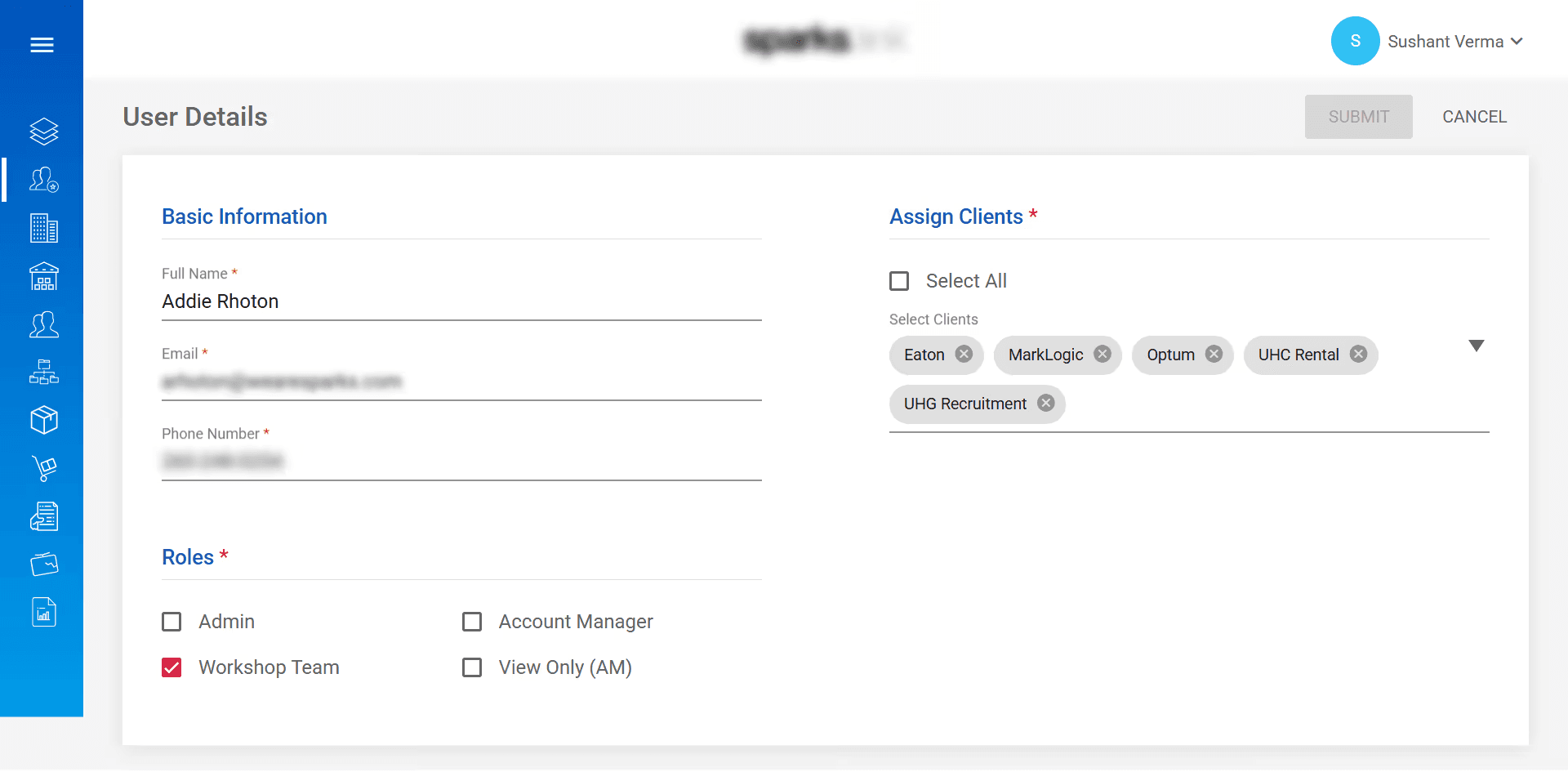
Task: Open the user management icon in sidebar
Action: (x=43, y=180)
